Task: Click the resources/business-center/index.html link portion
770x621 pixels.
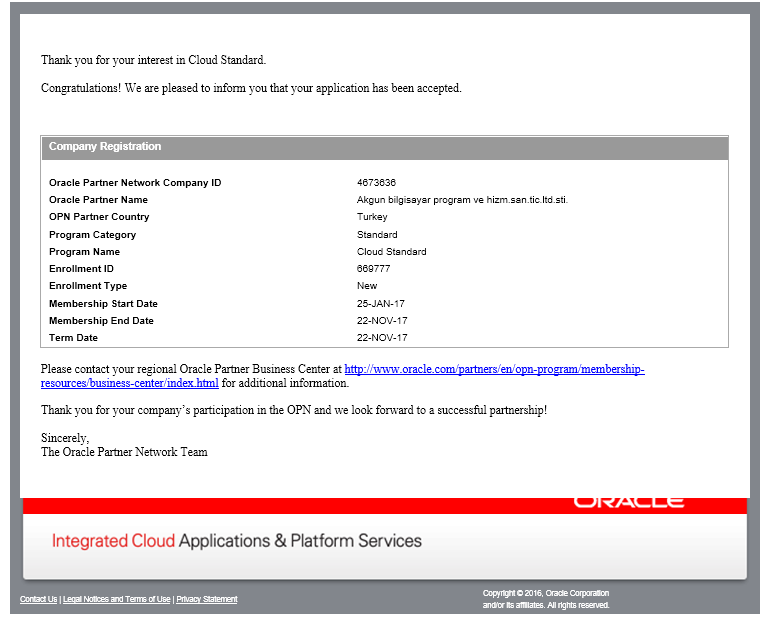Action: tap(130, 383)
